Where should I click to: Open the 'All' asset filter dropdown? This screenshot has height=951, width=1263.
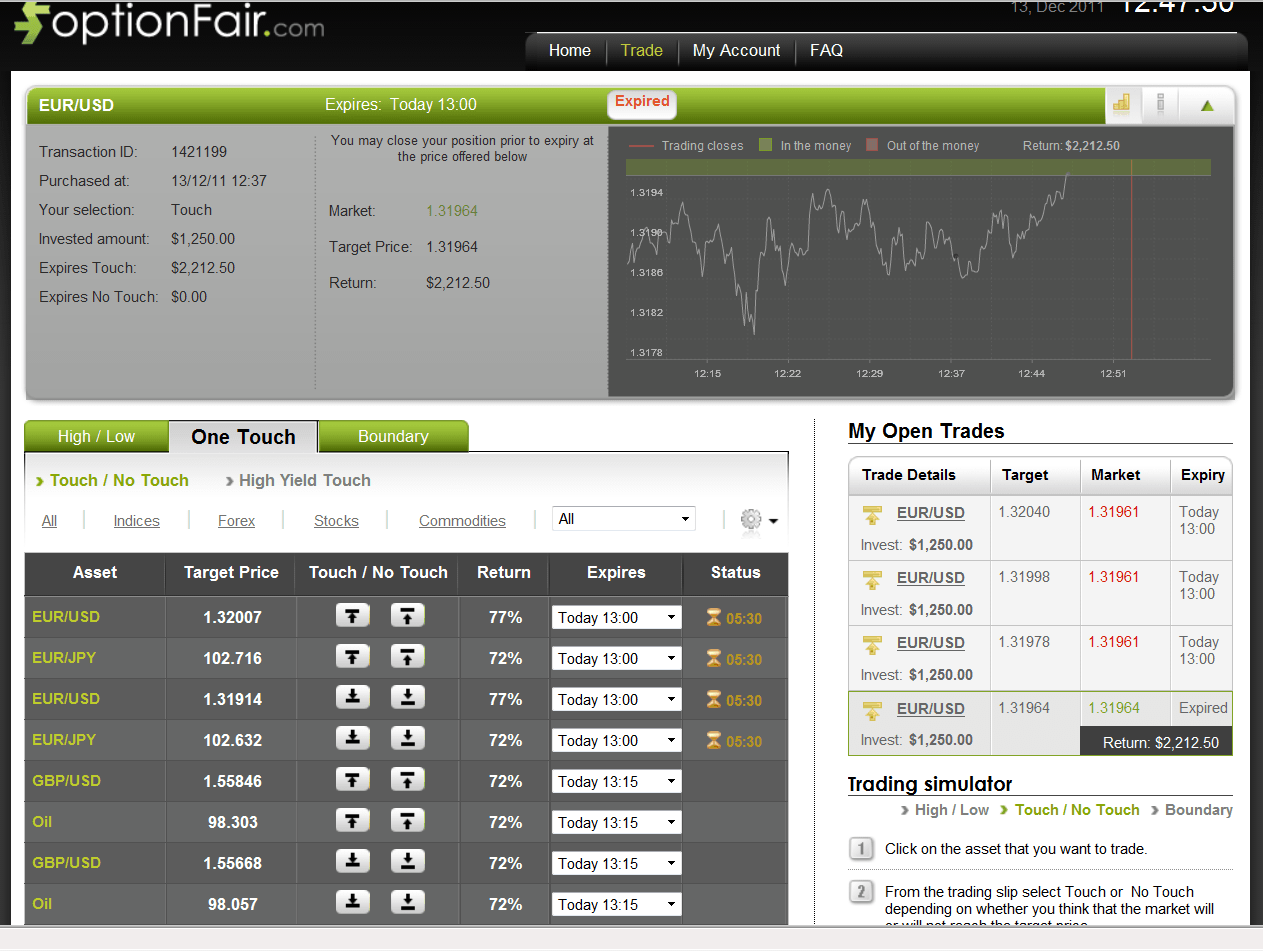click(624, 519)
